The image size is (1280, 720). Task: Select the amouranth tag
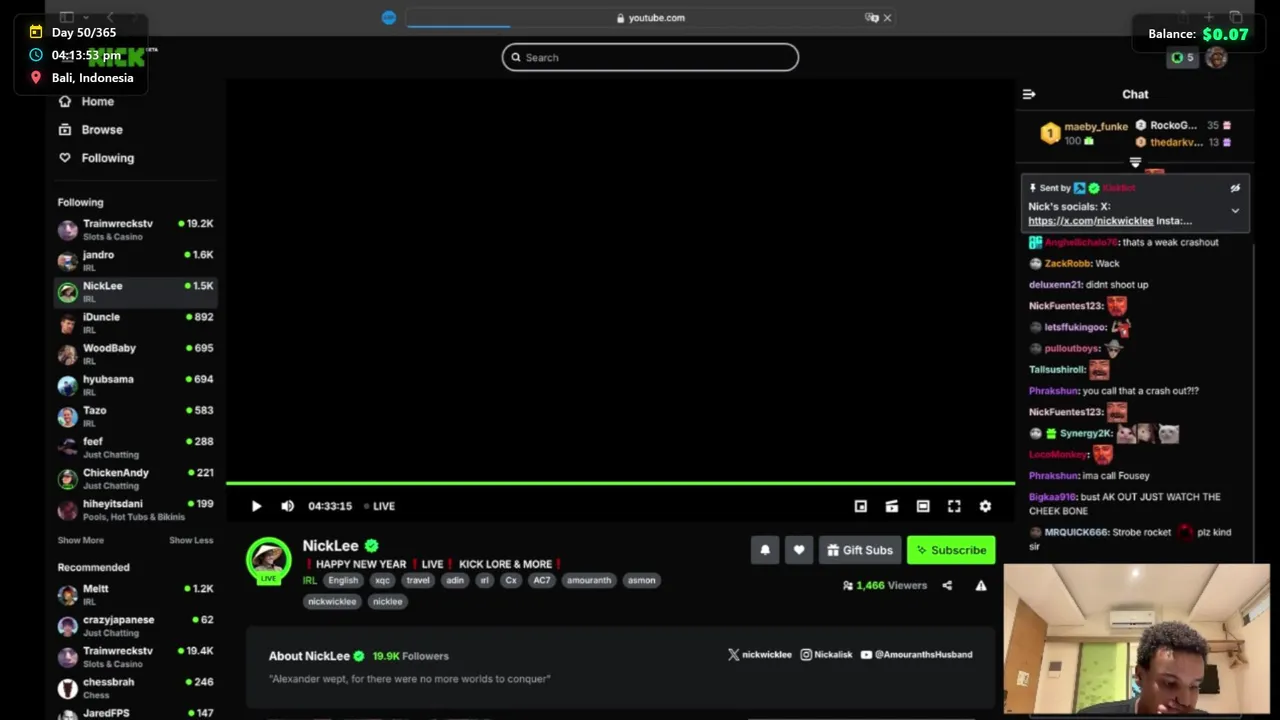(588, 580)
